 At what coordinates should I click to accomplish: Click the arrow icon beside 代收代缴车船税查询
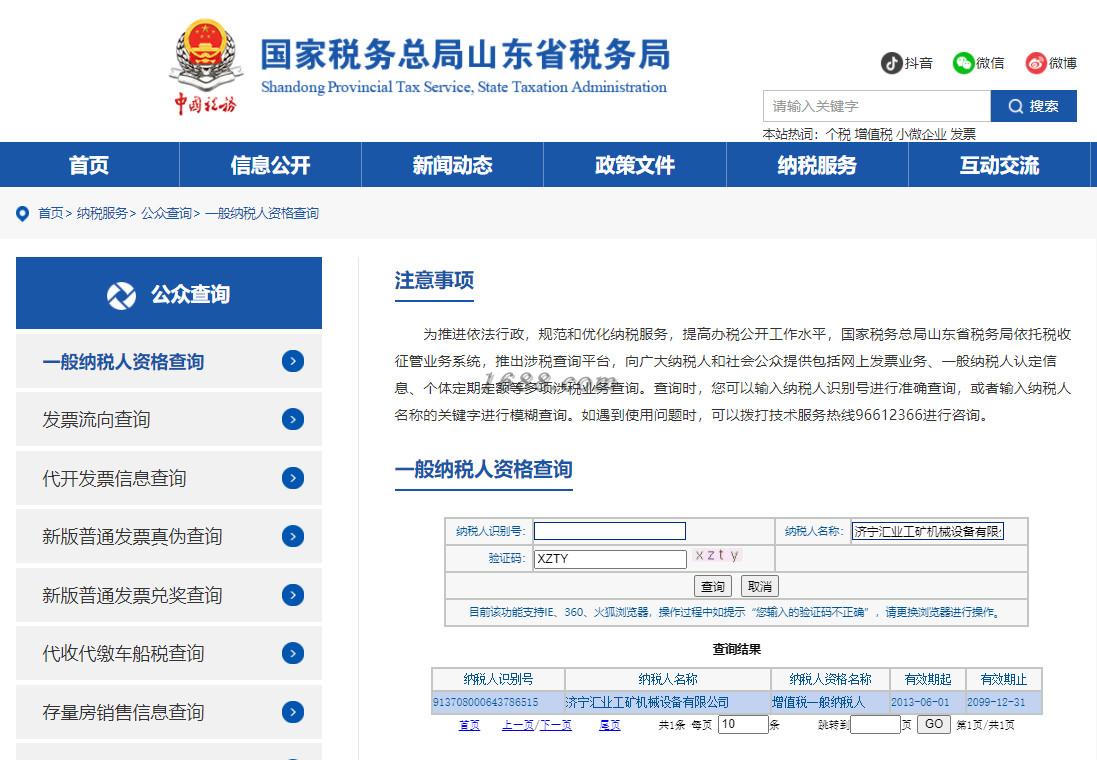point(292,653)
